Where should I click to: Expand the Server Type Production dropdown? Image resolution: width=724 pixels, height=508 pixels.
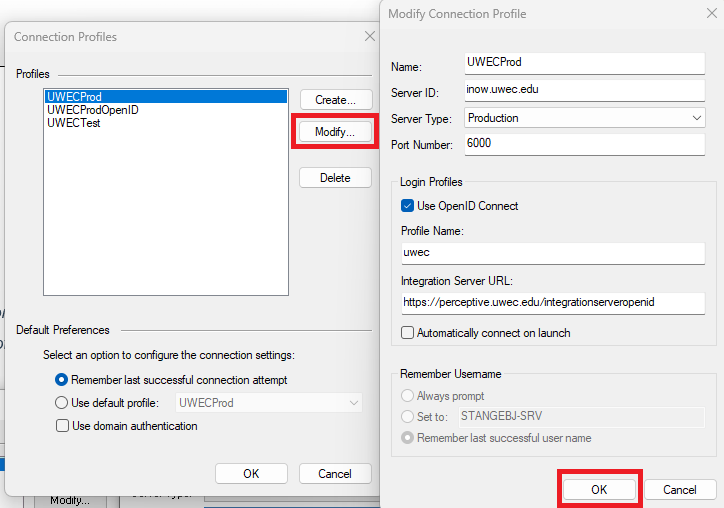pos(585,118)
